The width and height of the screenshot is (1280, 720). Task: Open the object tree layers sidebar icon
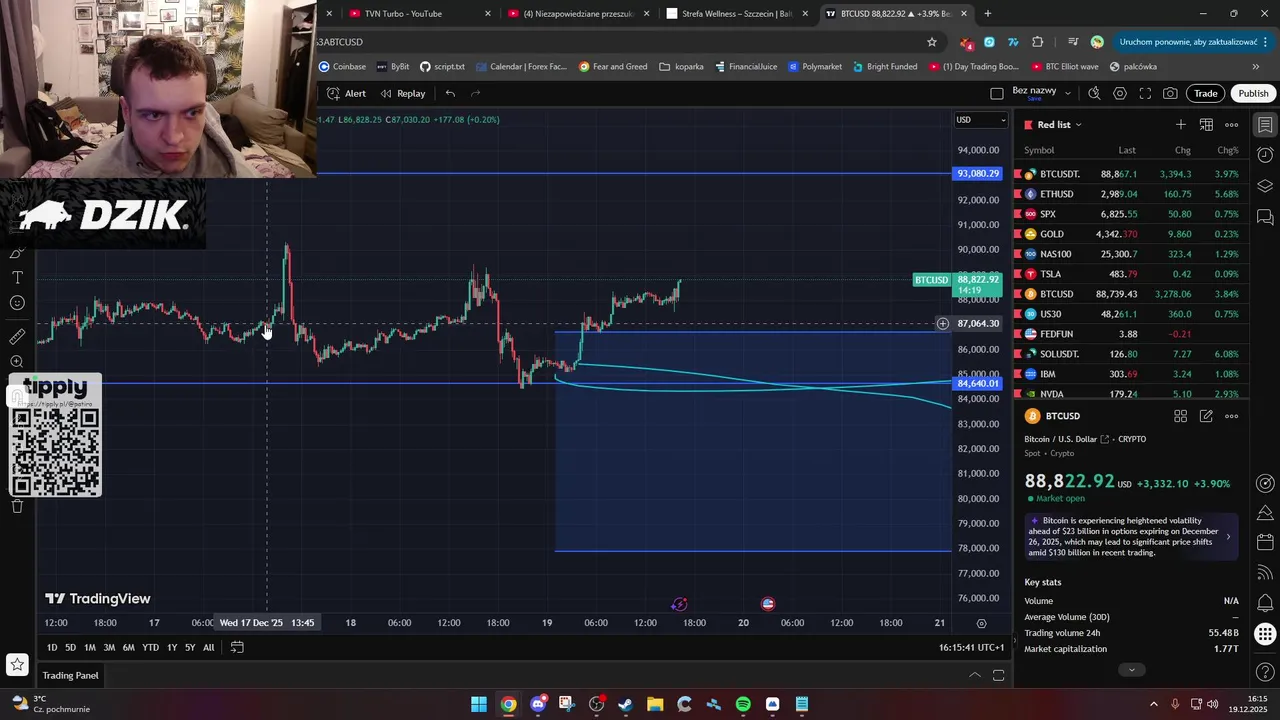(x=1265, y=186)
